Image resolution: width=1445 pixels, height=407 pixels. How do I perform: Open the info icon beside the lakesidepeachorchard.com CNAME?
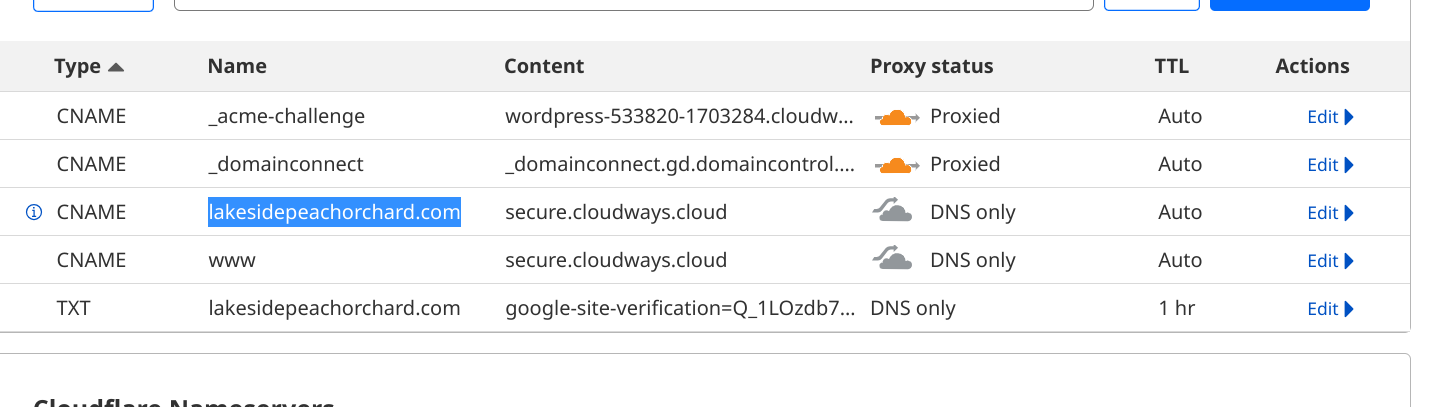click(x=34, y=212)
